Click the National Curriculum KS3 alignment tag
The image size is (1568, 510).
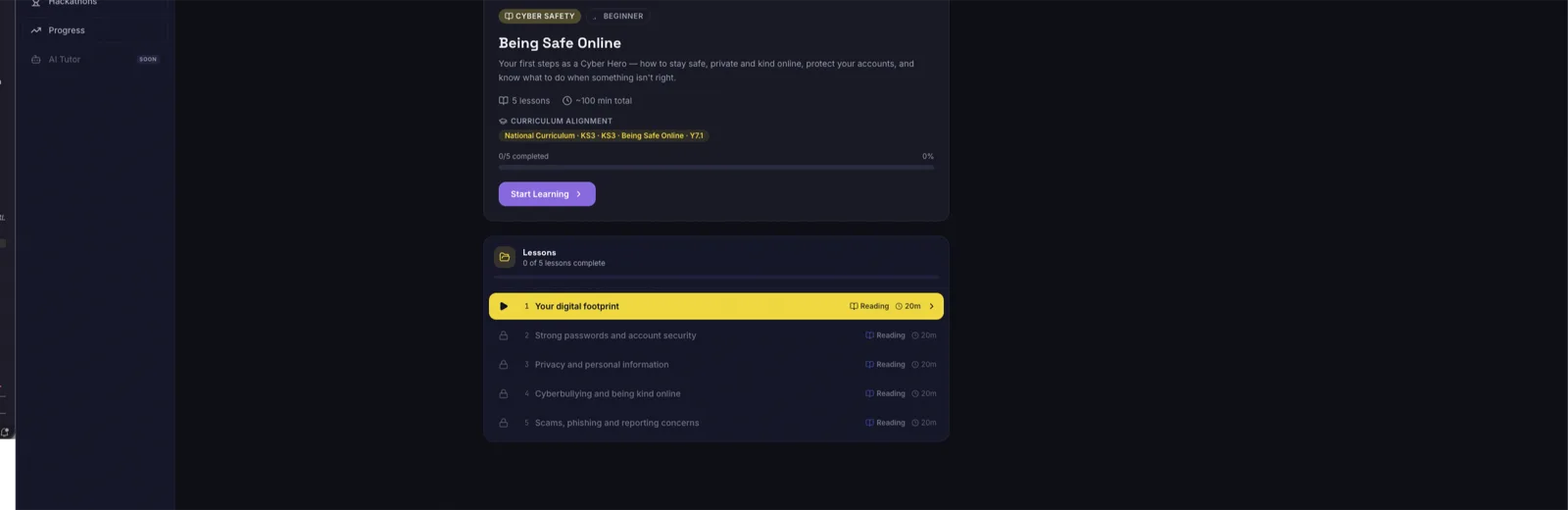[604, 135]
